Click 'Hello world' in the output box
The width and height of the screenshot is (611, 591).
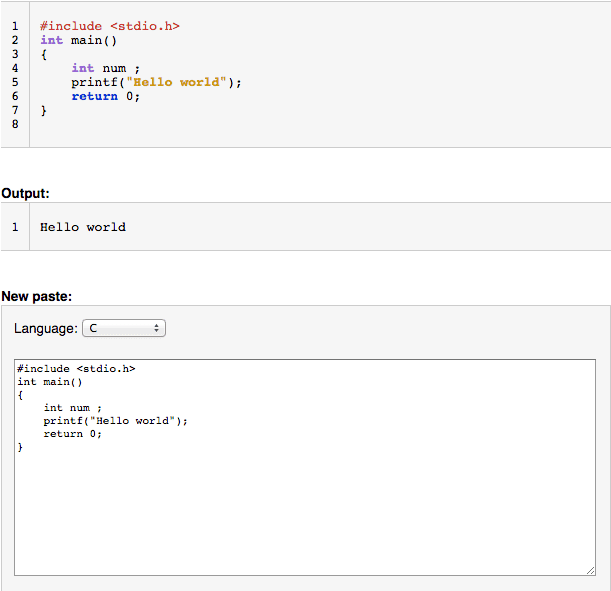(x=83, y=227)
